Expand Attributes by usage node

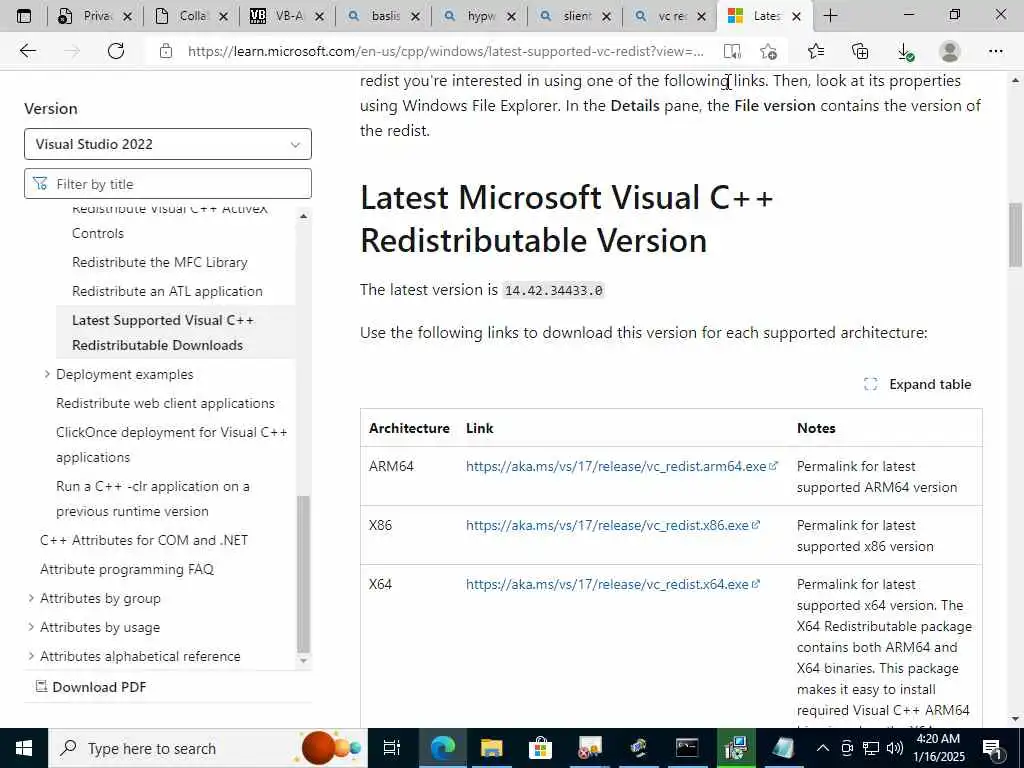[31, 627]
